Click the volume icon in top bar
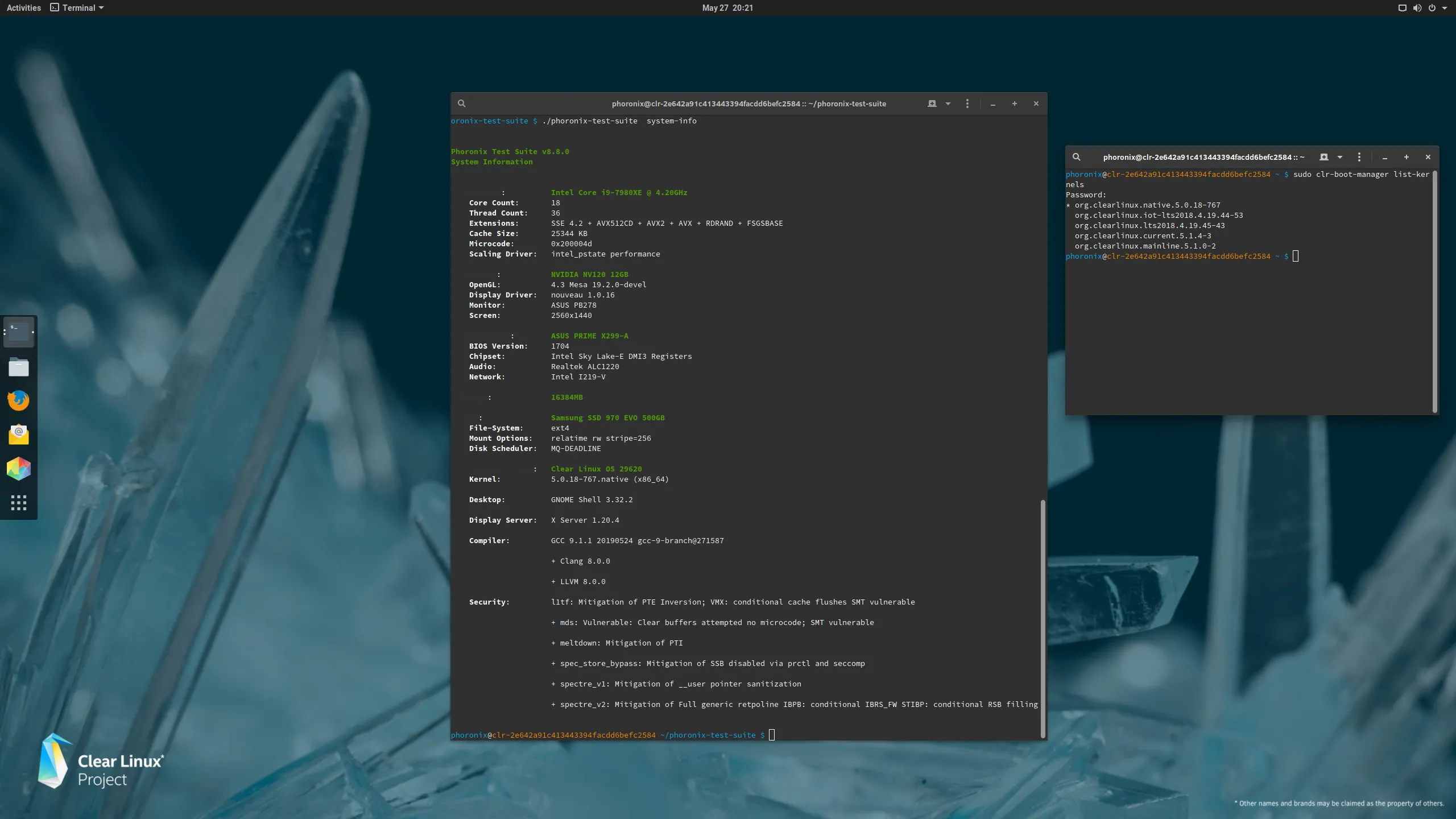The image size is (1456, 819). tap(1417, 8)
